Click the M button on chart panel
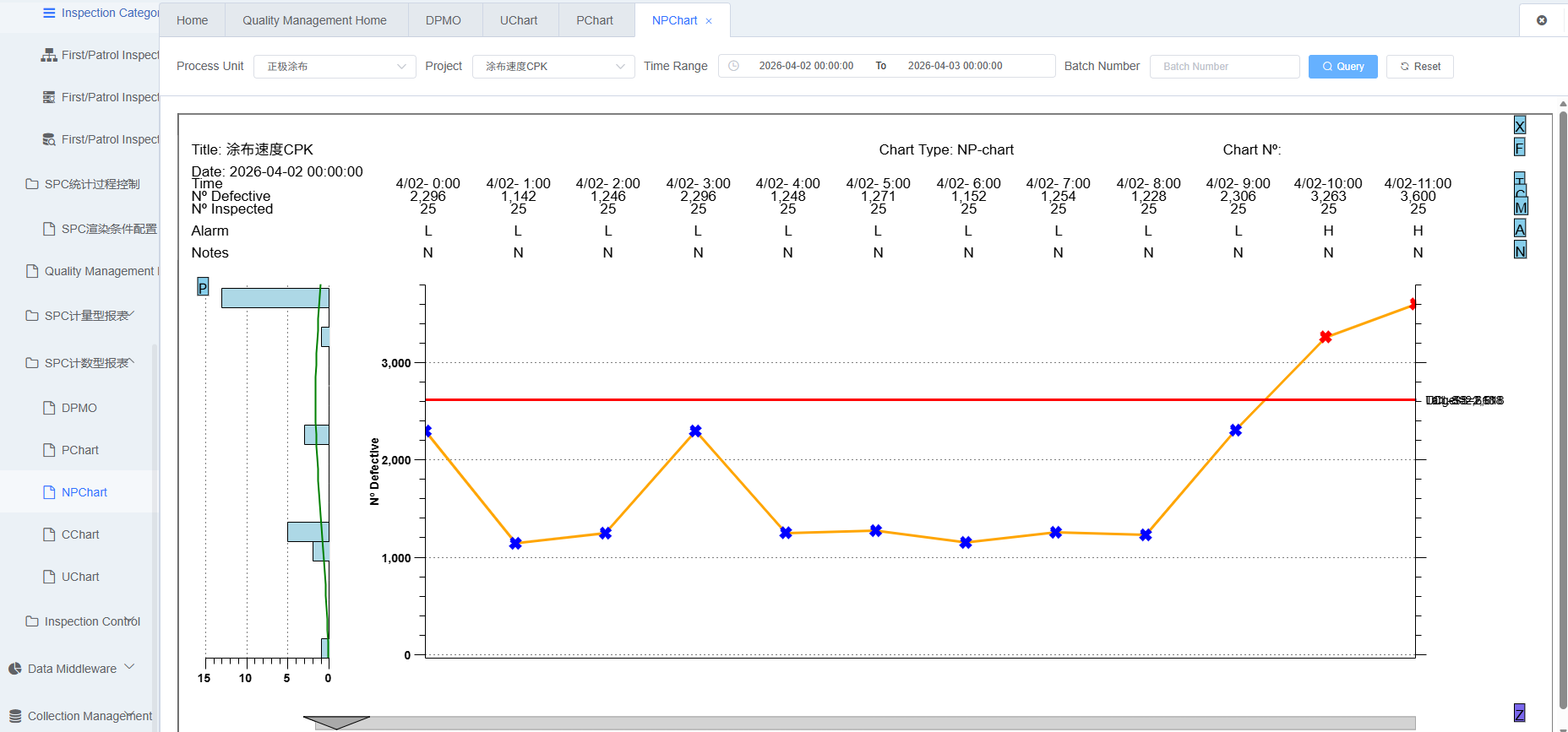Screen dimensions: 1568x732 tap(1521, 208)
